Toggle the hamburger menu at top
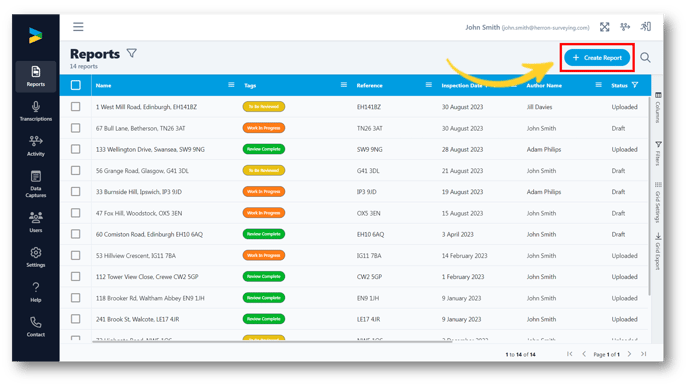 tap(78, 27)
